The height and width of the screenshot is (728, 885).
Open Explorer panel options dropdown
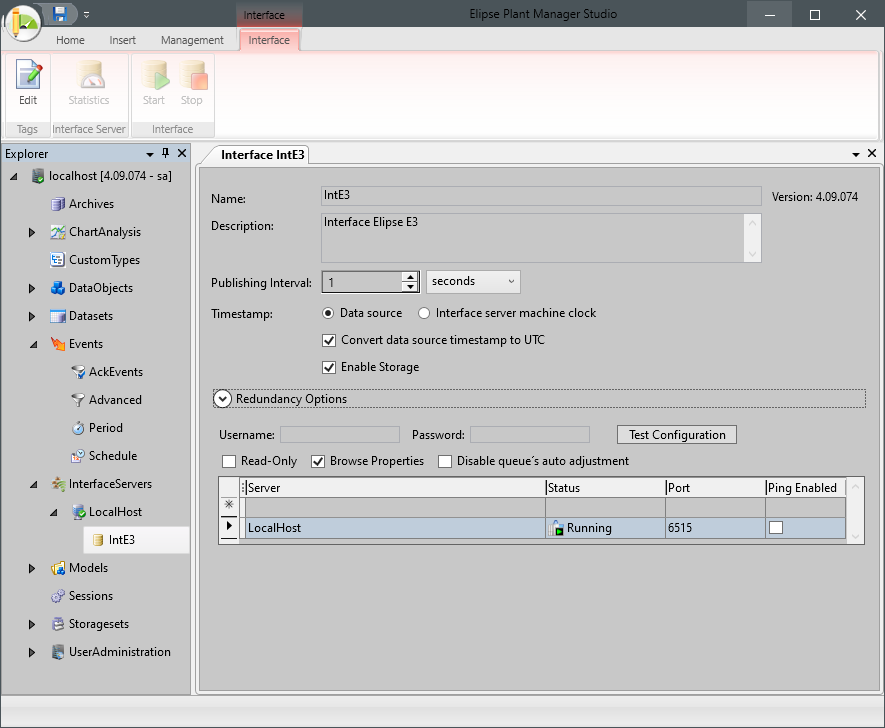pyautogui.click(x=150, y=154)
